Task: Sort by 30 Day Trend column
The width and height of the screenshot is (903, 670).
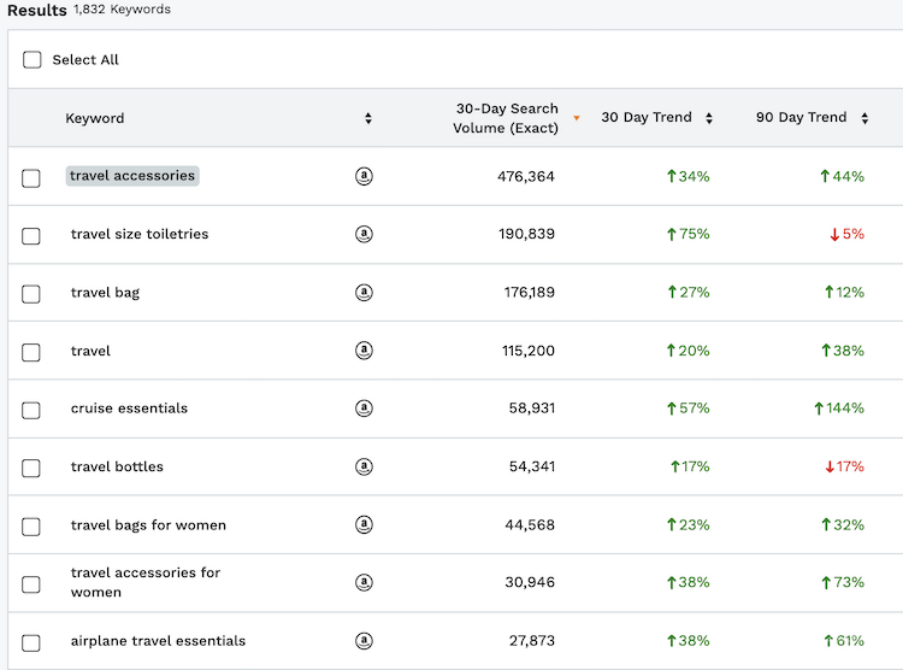Action: point(709,118)
